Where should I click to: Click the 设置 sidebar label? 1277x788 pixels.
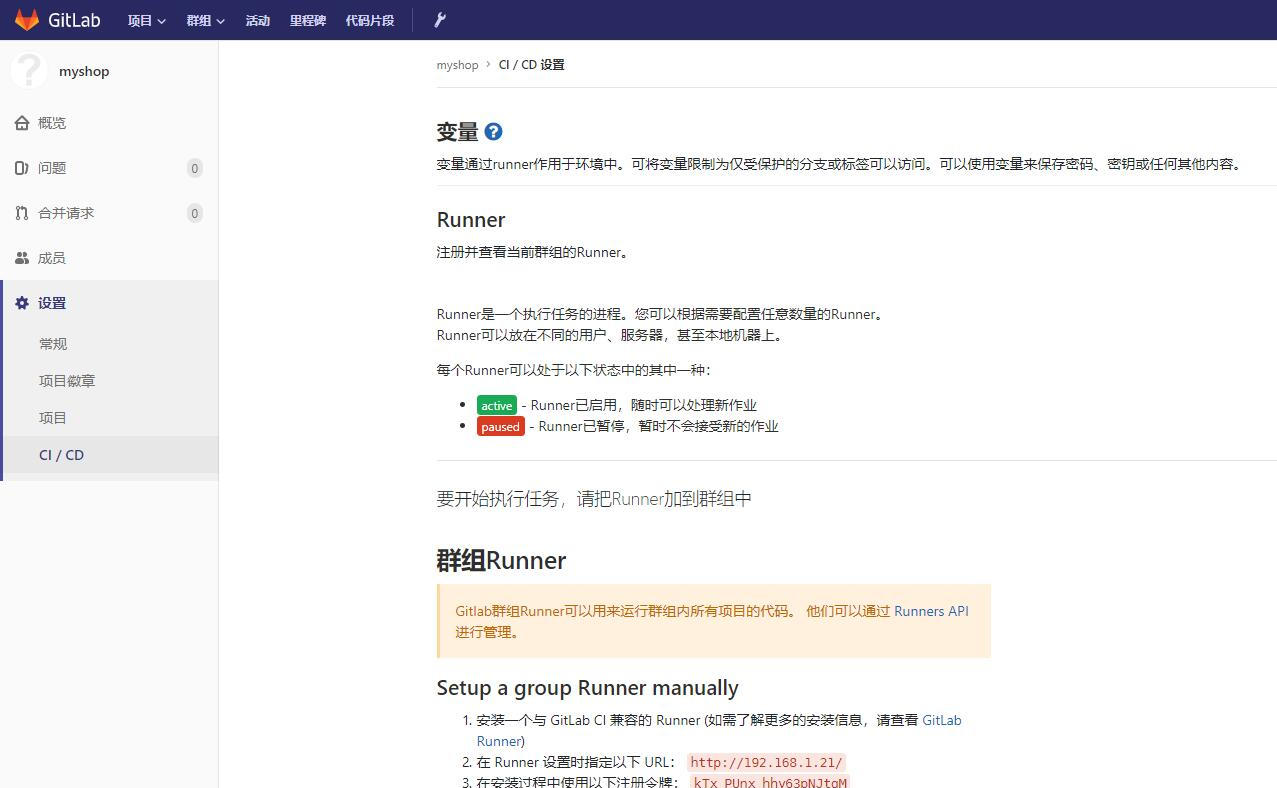tap(52, 303)
